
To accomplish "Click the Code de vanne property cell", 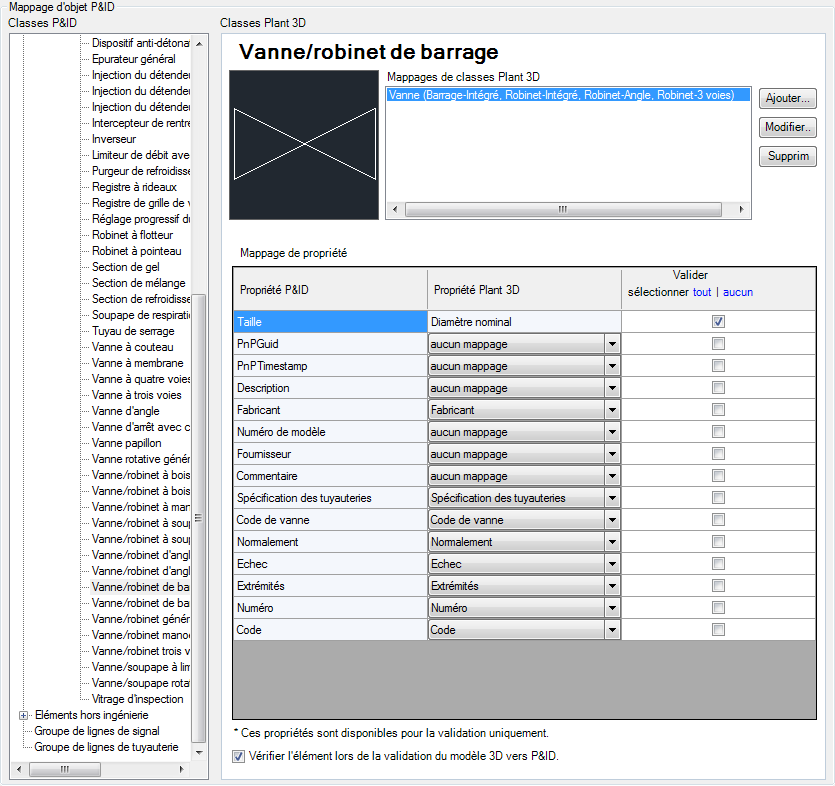I will (330, 520).
